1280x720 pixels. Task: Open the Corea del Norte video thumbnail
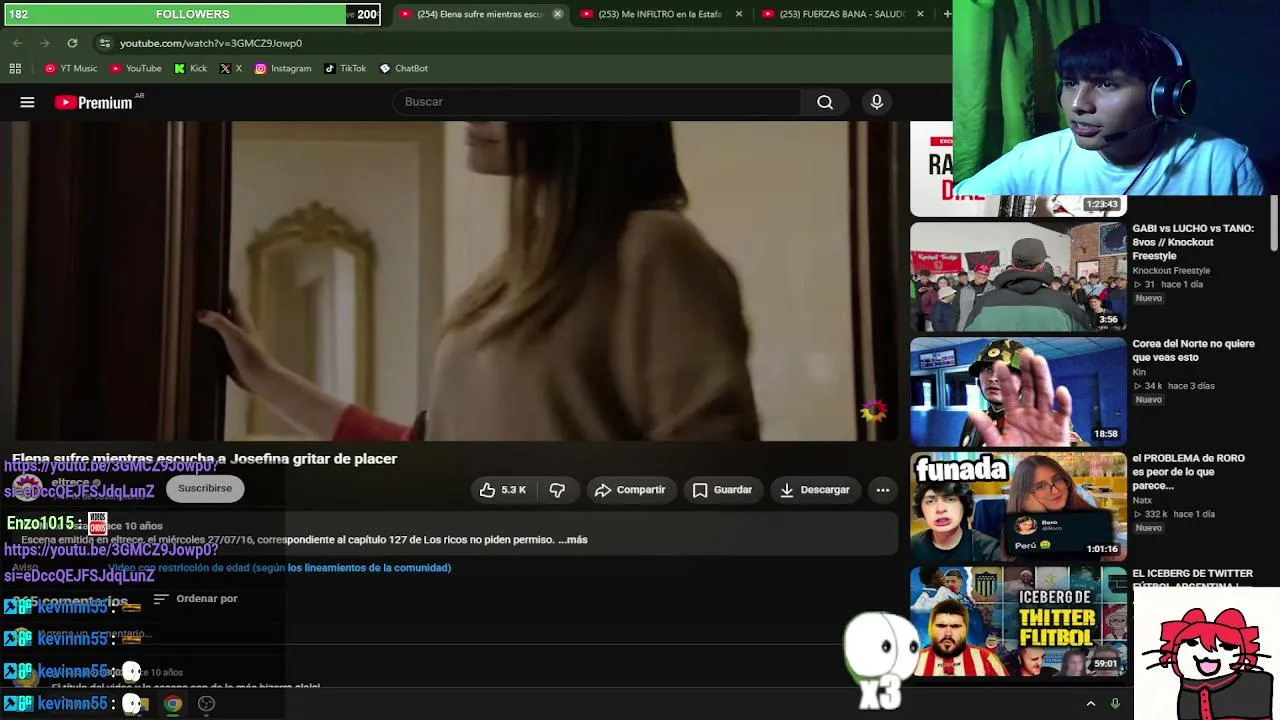1018,392
